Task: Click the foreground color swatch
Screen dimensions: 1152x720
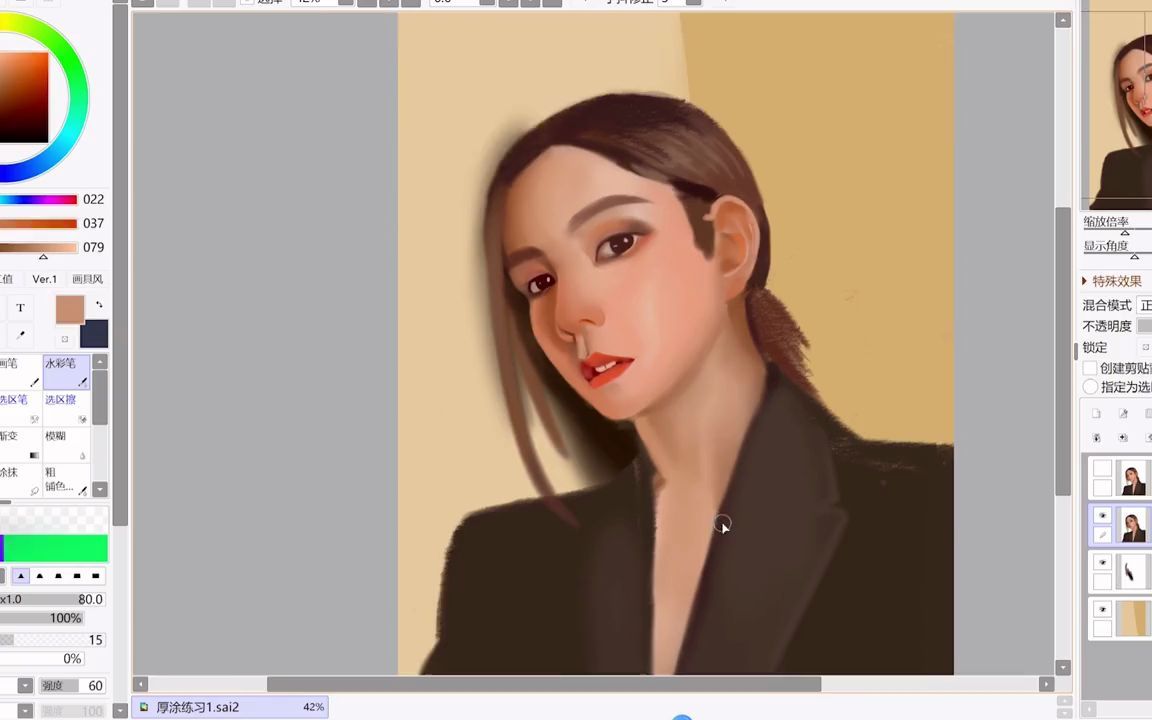Action: point(70,310)
